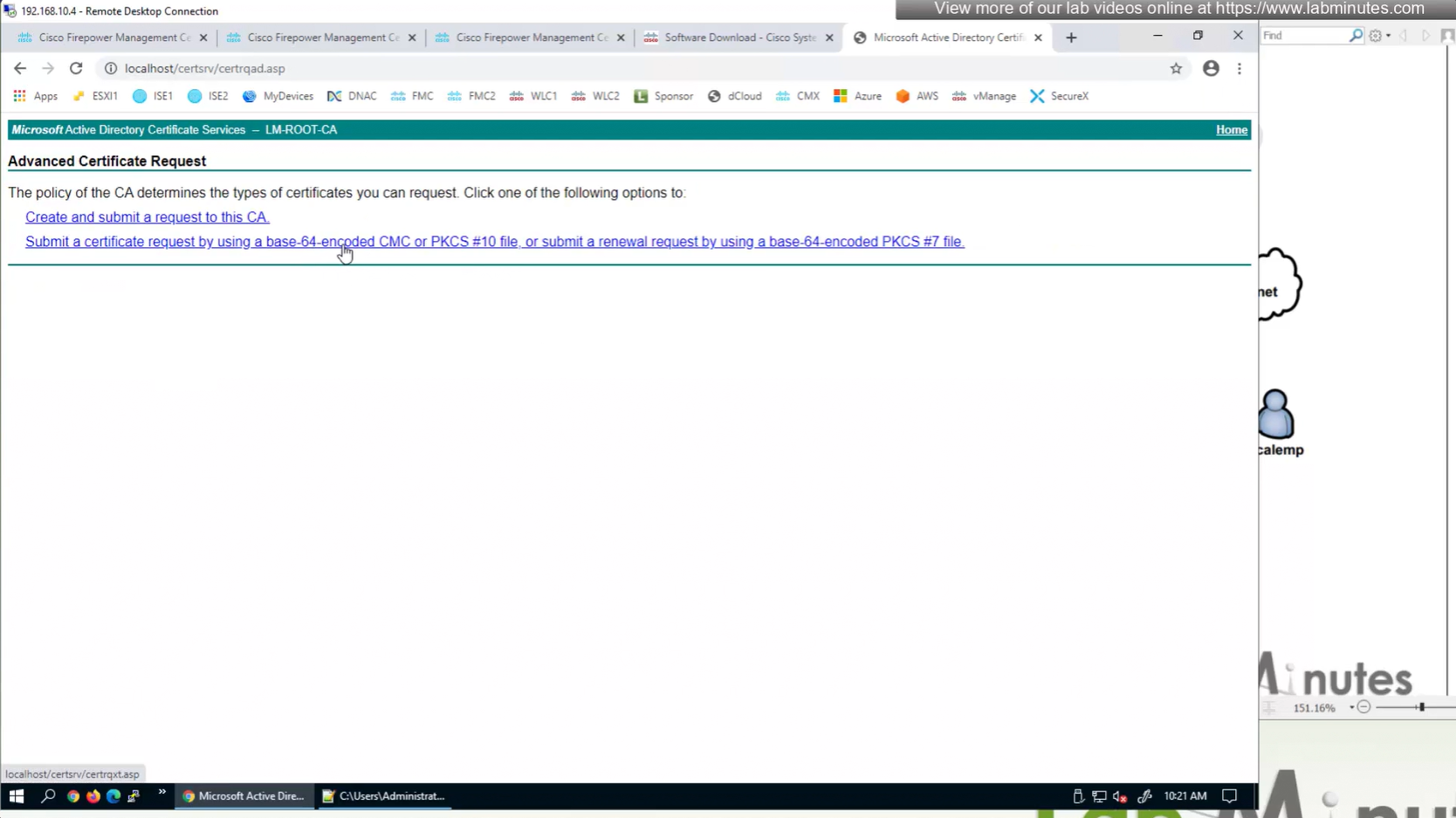Bookmark this page with the star icon
The height and width of the screenshot is (818, 1456).
[x=1176, y=68]
